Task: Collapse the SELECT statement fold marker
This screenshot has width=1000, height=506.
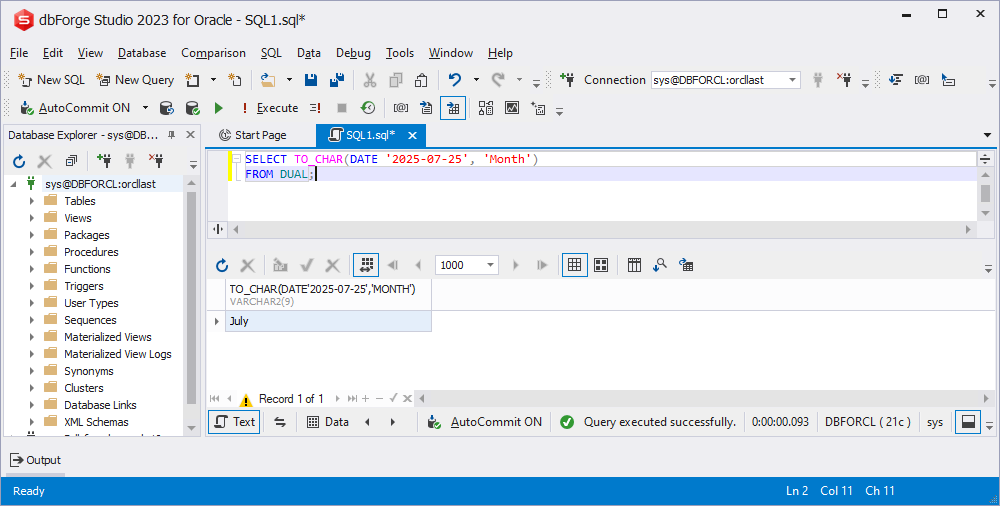Action: click(236, 159)
